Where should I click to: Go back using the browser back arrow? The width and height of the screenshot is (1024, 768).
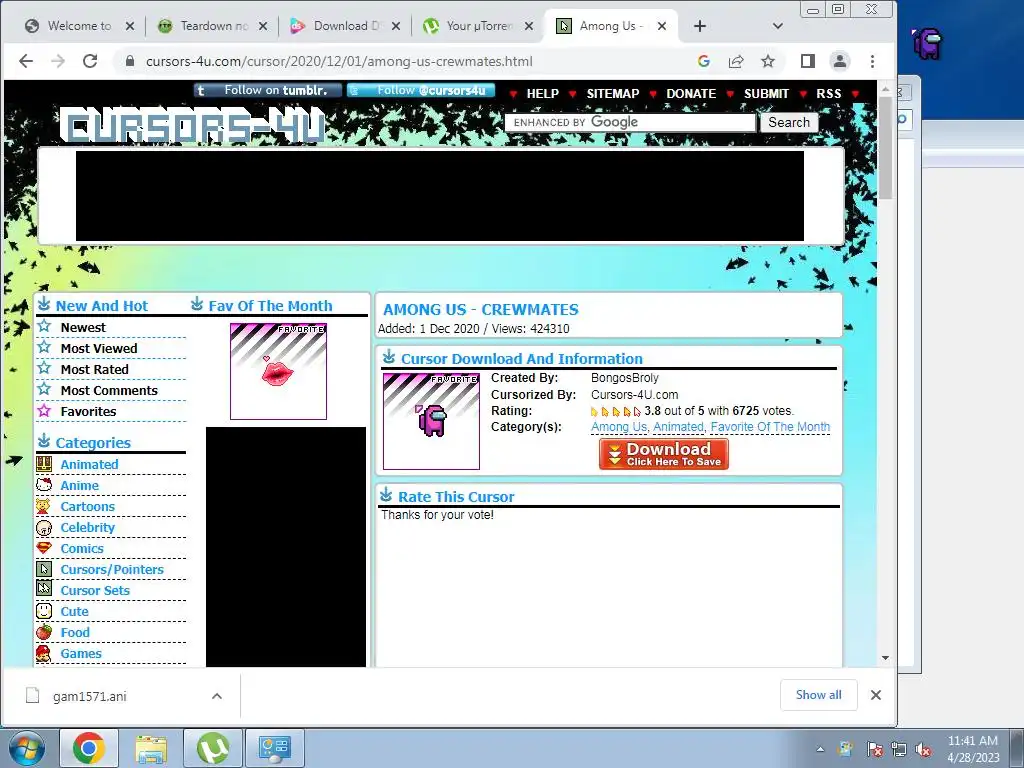tap(25, 61)
